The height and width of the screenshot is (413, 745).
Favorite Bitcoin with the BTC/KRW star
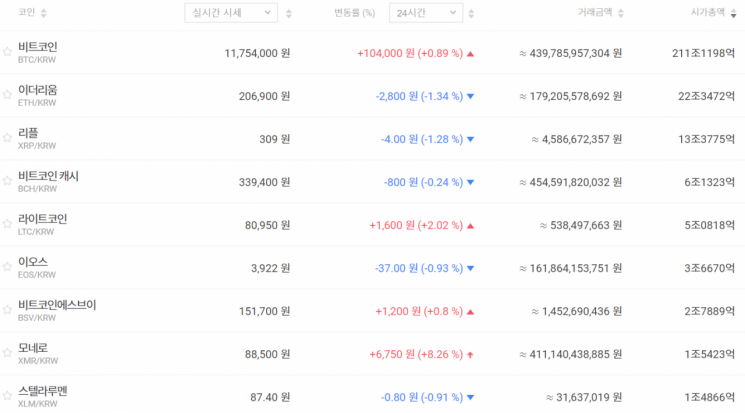coord(7,51)
